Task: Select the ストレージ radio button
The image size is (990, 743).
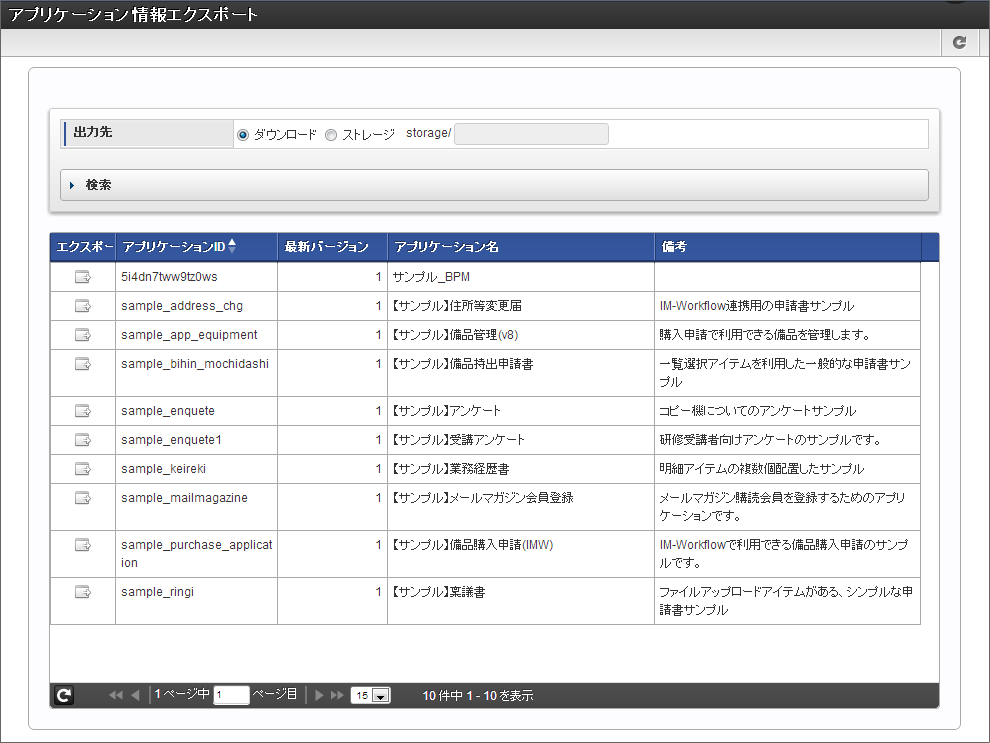Action: [331, 132]
